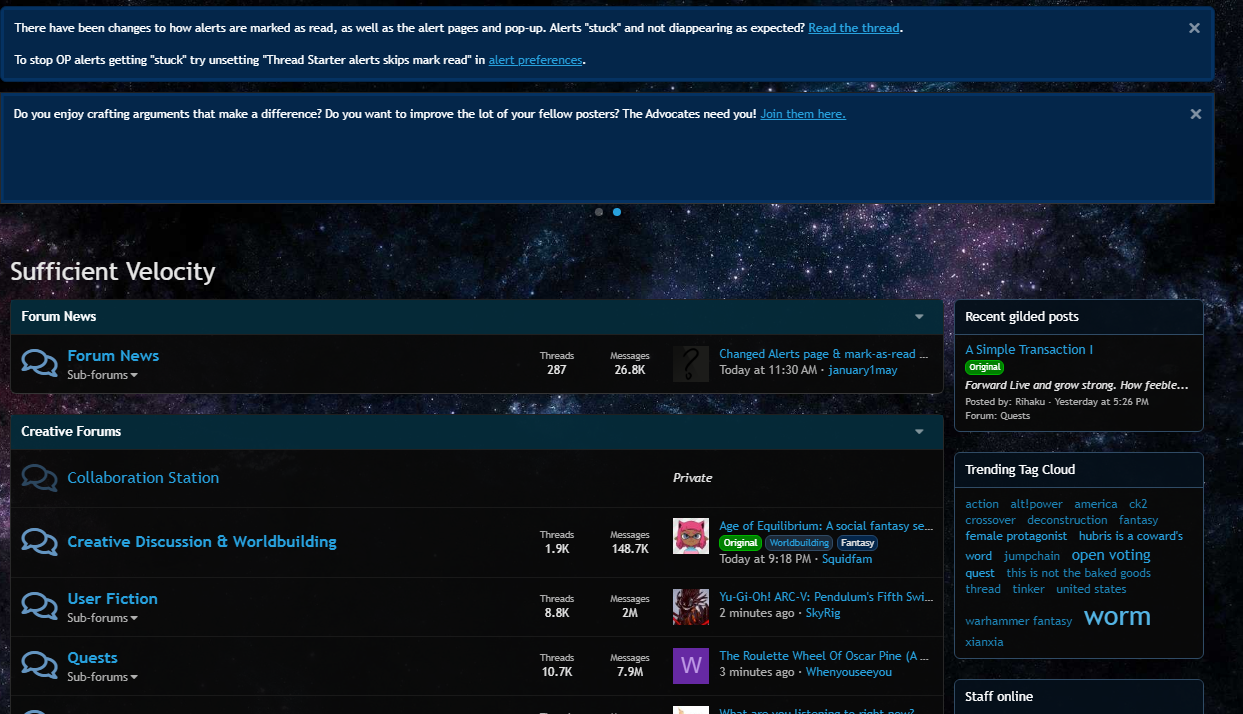
Task: Collapse the Creative Forums section chevron
Action: point(919,431)
